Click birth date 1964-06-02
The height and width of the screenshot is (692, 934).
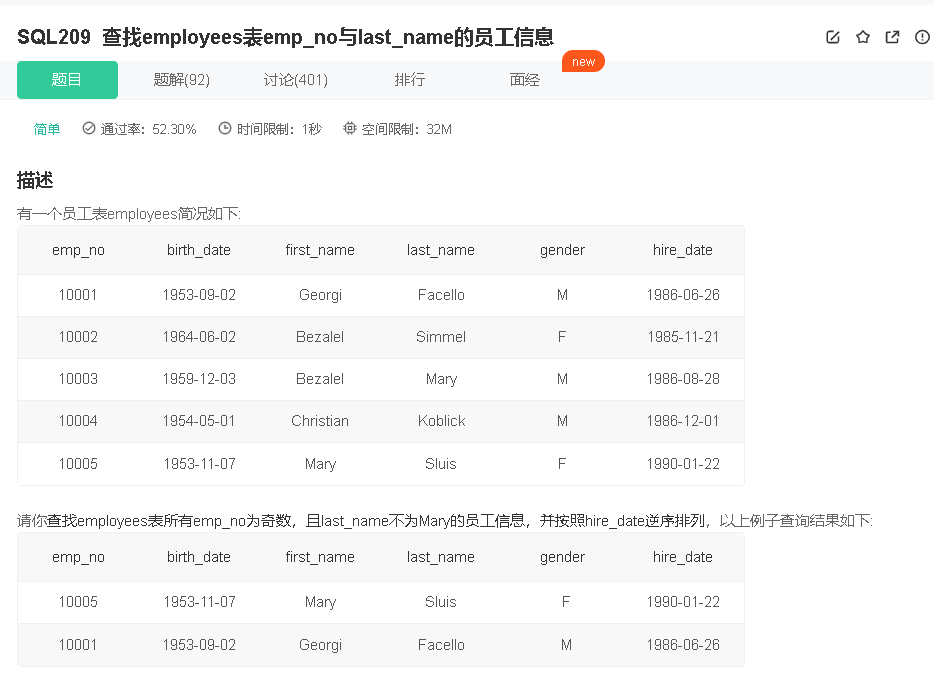199,337
